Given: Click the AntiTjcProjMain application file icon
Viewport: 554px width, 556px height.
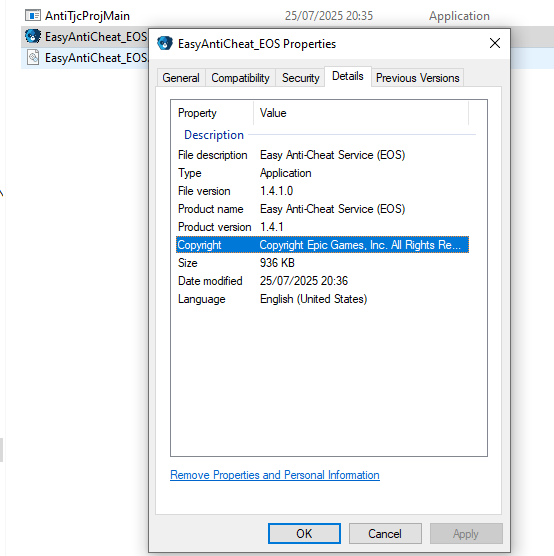Looking at the screenshot, I should pos(33,16).
